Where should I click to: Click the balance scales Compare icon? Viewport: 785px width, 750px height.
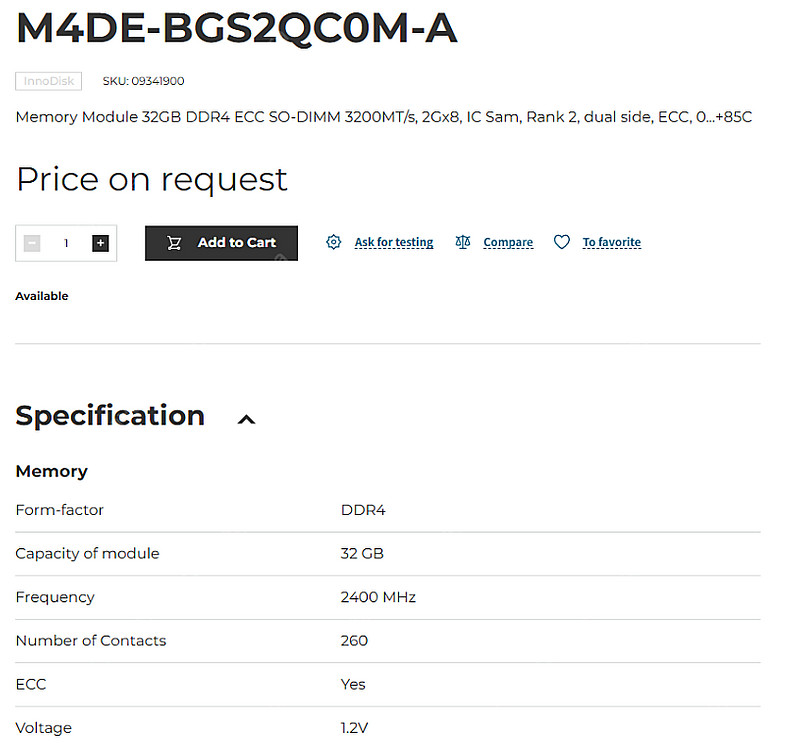click(x=462, y=242)
